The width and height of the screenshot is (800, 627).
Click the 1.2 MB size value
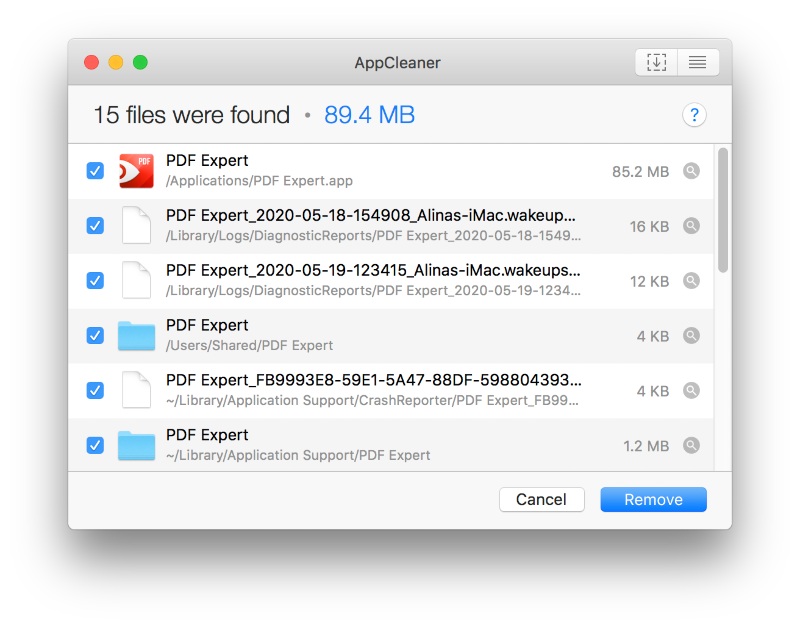pos(646,446)
